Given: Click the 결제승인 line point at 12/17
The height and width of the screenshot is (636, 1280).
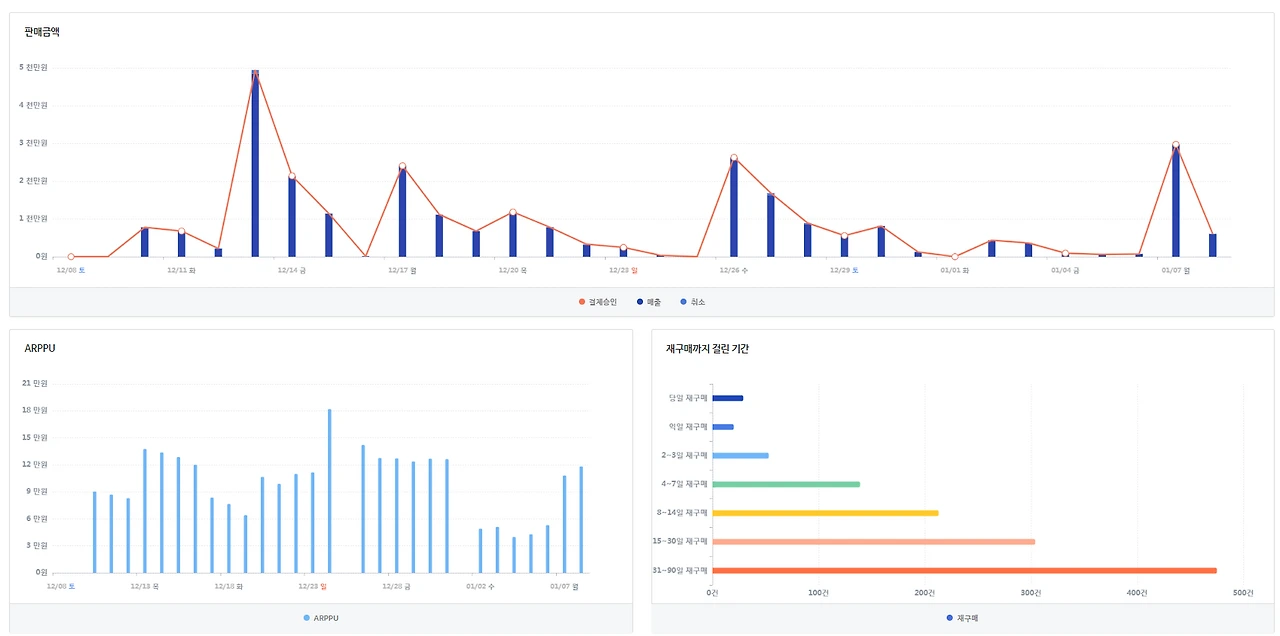Looking at the screenshot, I should tap(402, 166).
